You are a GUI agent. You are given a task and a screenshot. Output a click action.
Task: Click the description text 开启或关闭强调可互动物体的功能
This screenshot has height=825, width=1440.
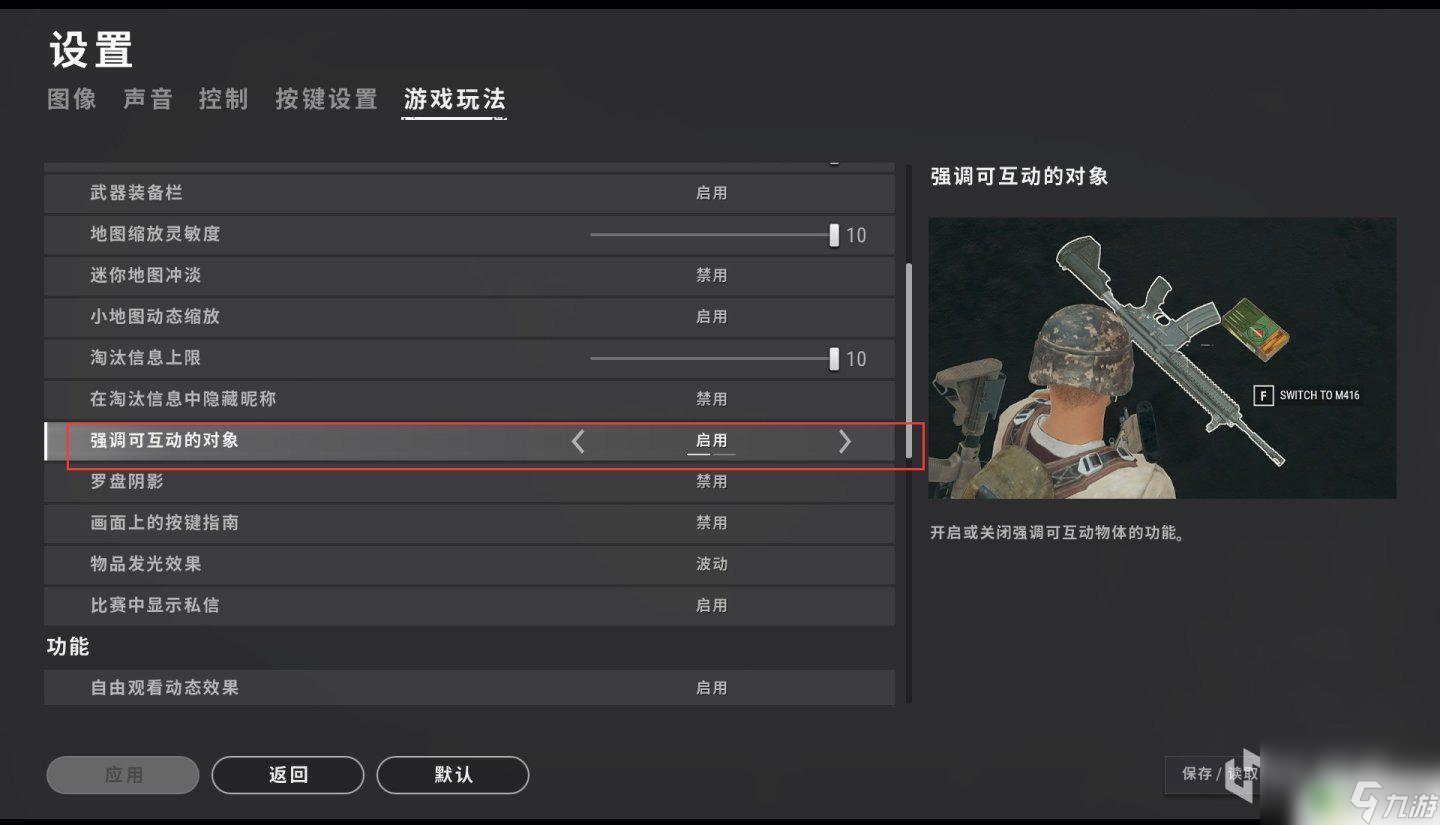point(1058,533)
